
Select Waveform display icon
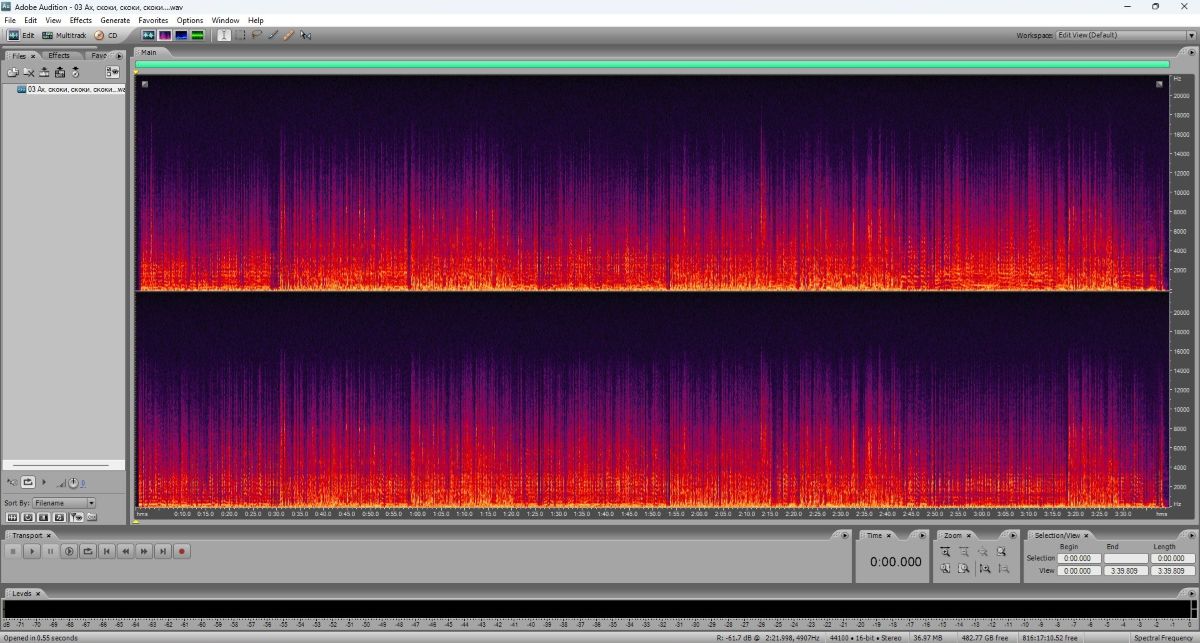pyautogui.click(x=148, y=35)
